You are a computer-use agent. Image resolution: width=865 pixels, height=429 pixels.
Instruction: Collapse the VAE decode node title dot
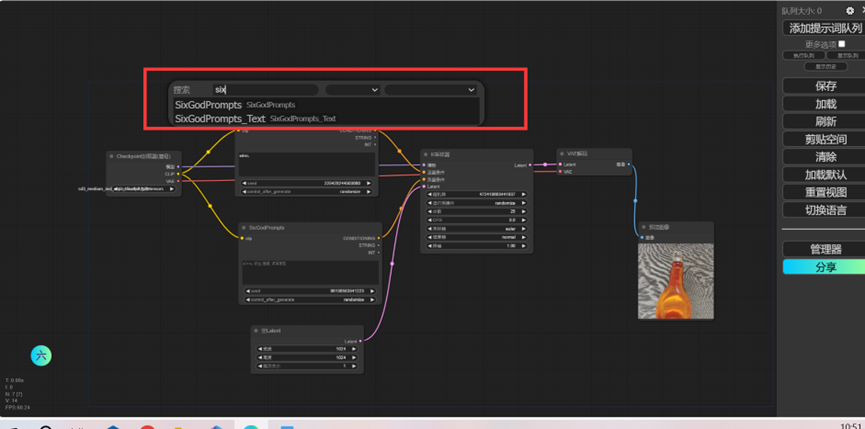tap(562, 154)
